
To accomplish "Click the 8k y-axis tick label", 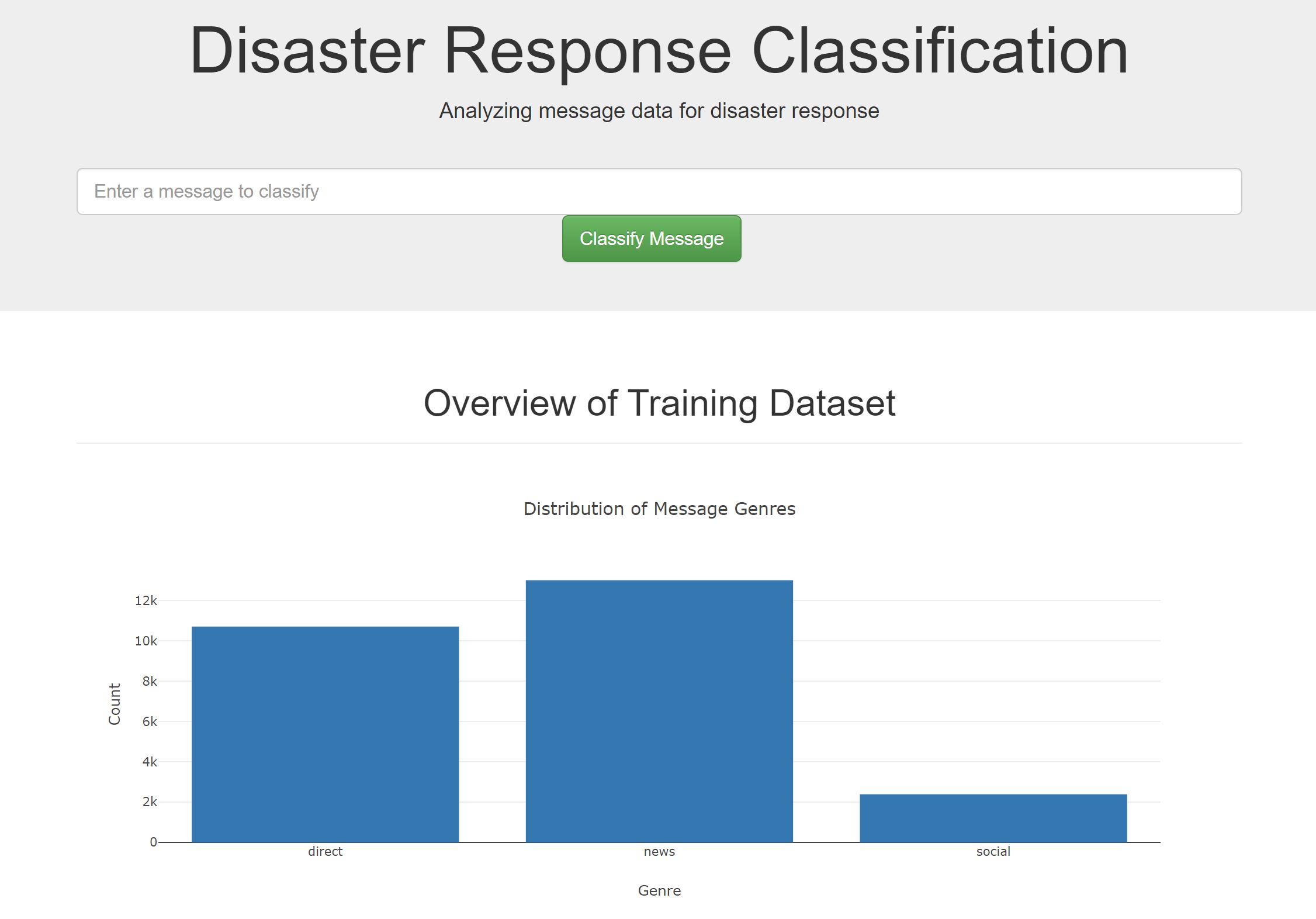I will (x=149, y=681).
